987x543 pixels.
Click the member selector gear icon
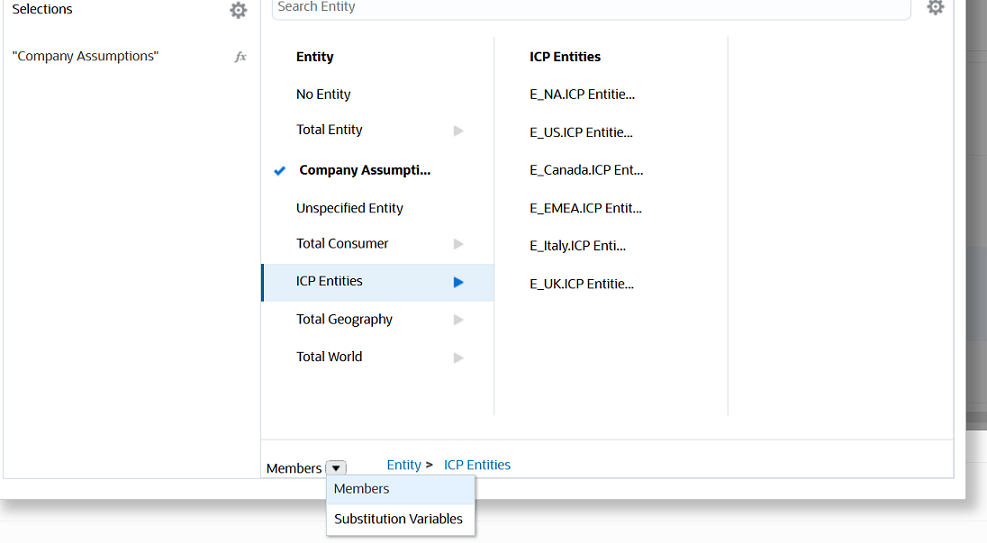point(935,7)
